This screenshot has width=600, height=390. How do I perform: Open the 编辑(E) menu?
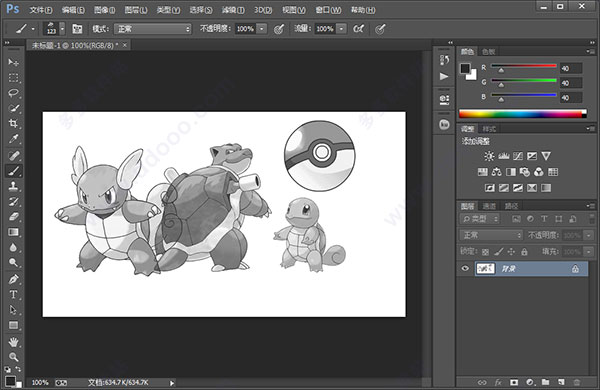click(x=73, y=10)
